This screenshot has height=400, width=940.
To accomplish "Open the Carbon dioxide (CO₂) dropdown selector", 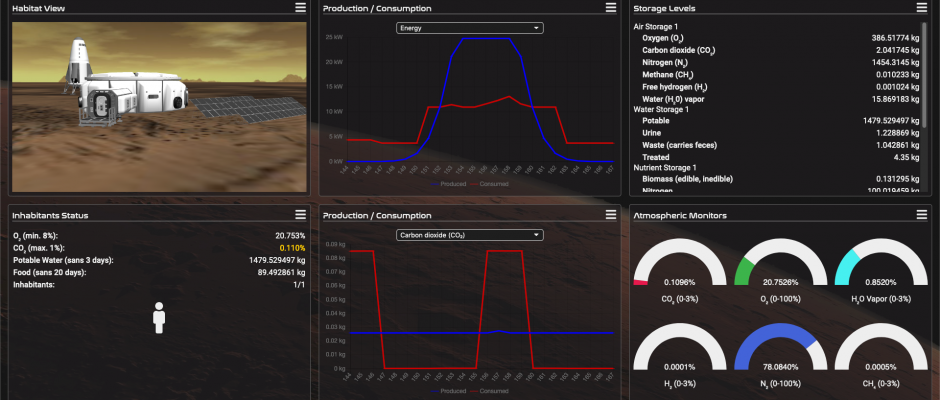I will point(469,235).
